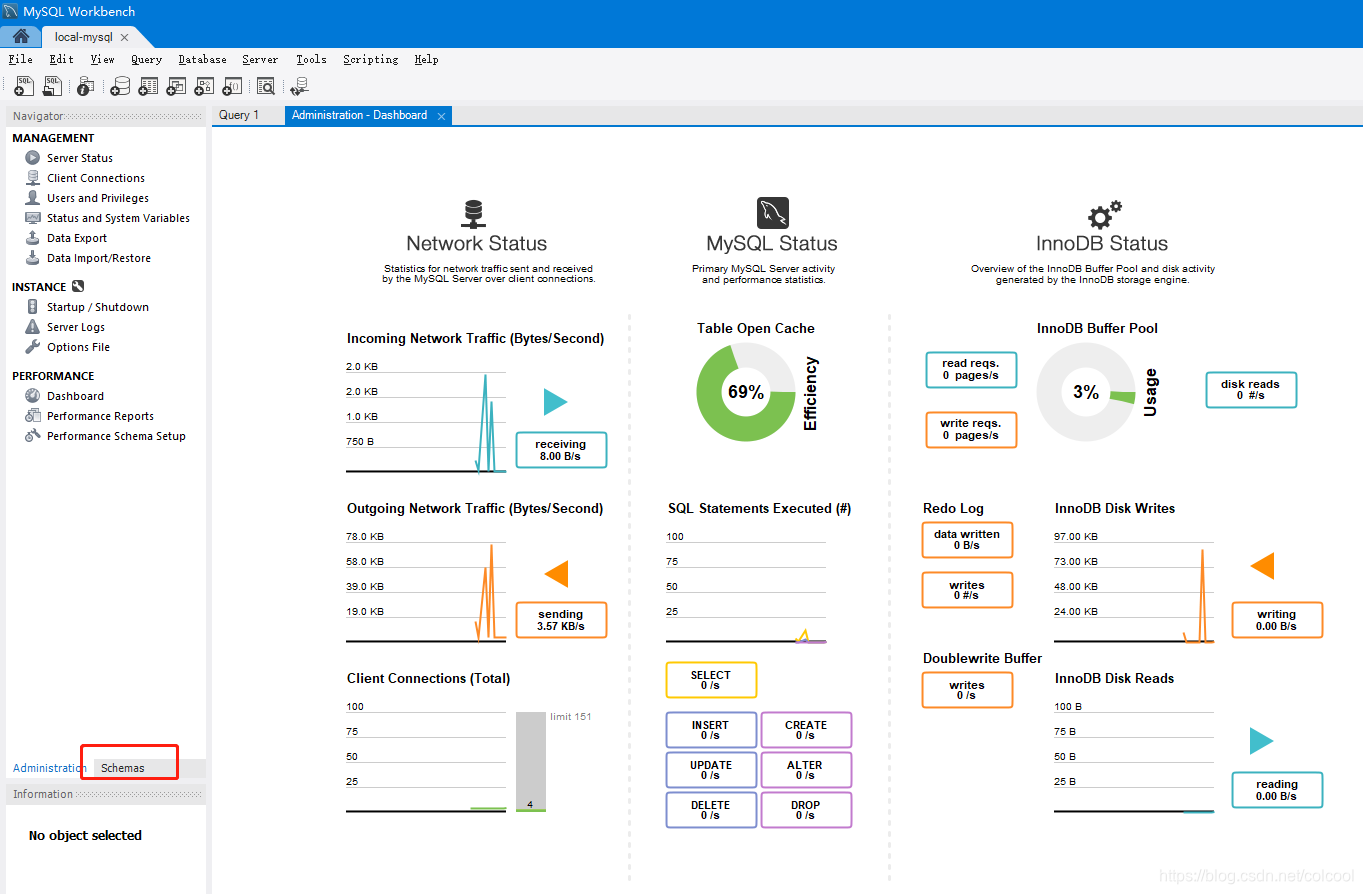
Task: Open the Help menu
Action: click(426, 59)
